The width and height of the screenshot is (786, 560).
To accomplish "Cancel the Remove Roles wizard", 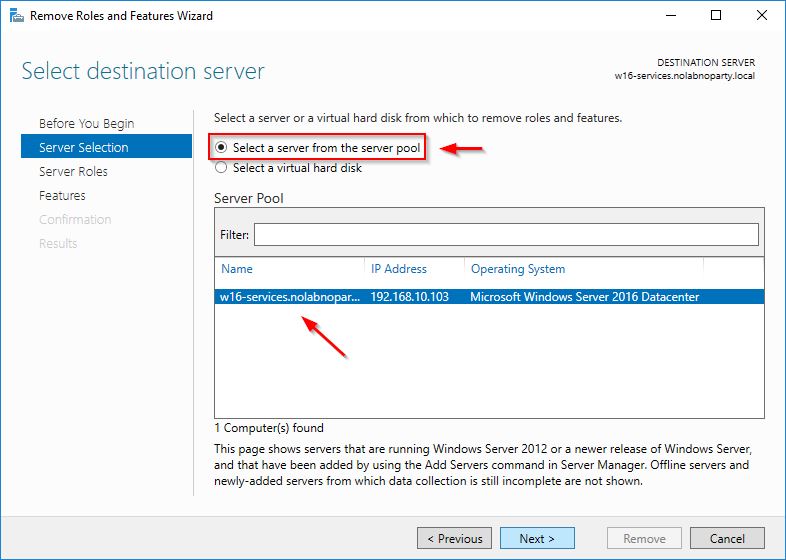I will tap(727, 538).
